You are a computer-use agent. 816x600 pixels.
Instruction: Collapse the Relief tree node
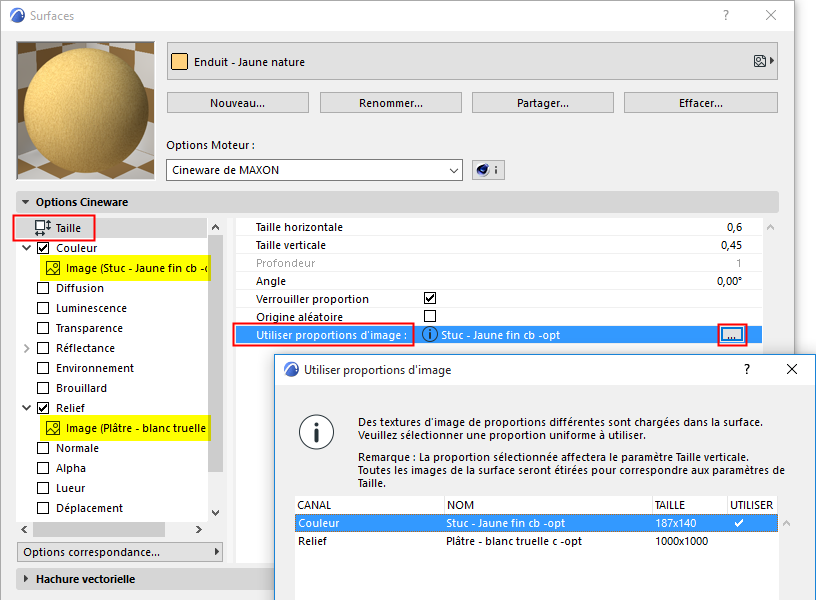27,408
